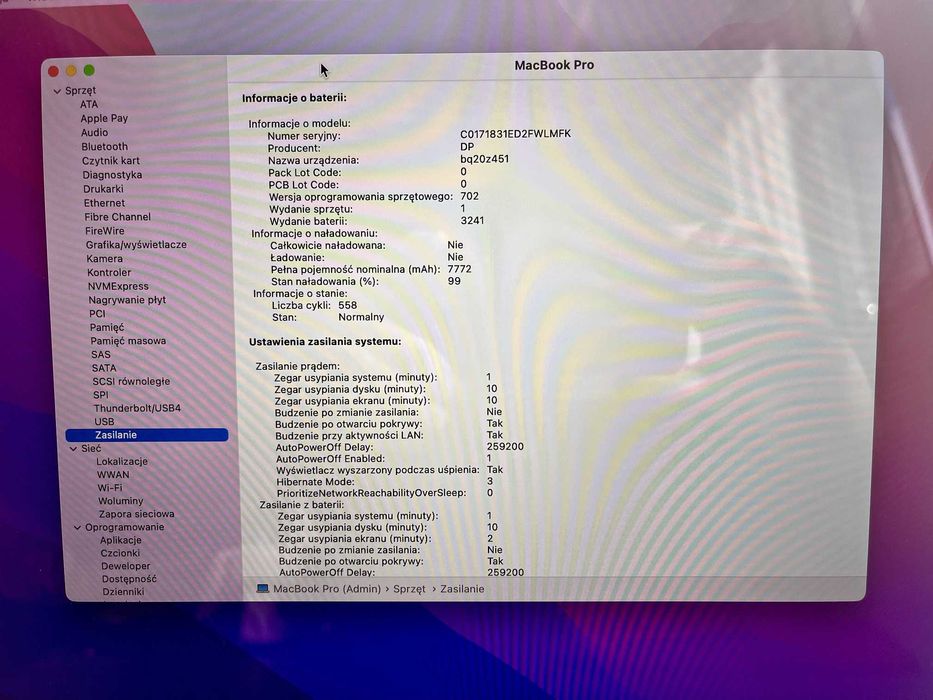Open Wi-Fi network entry
This screenshot has height=700, width=933.
pos(109,488)
